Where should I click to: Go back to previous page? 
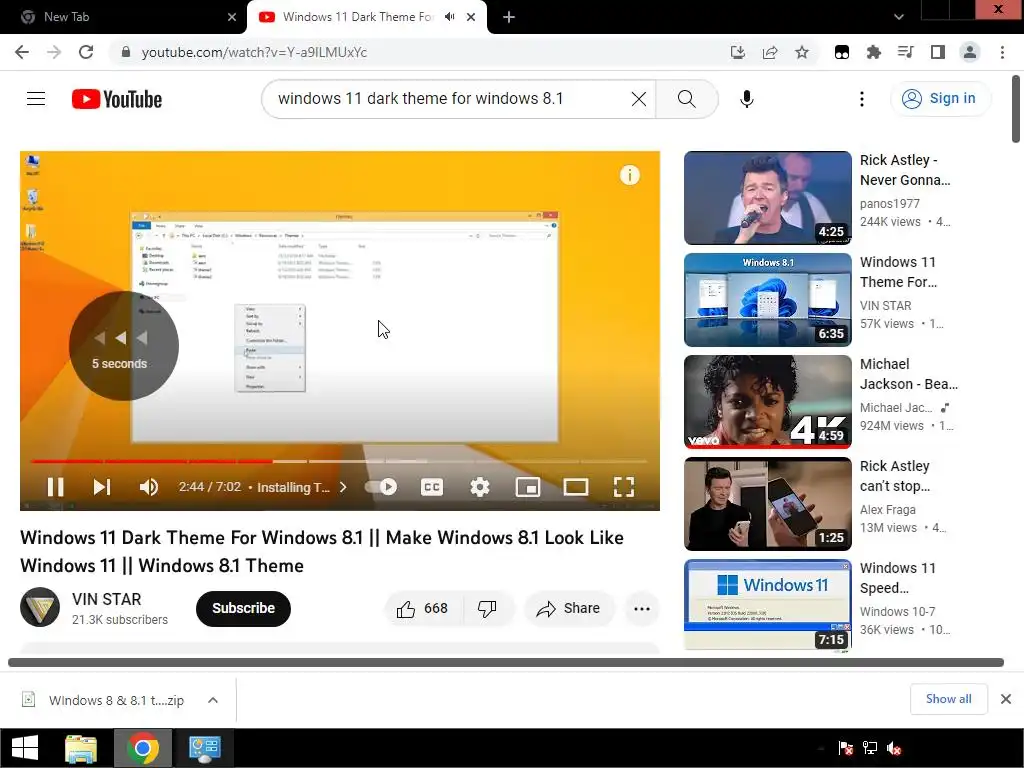click(22, 52)
